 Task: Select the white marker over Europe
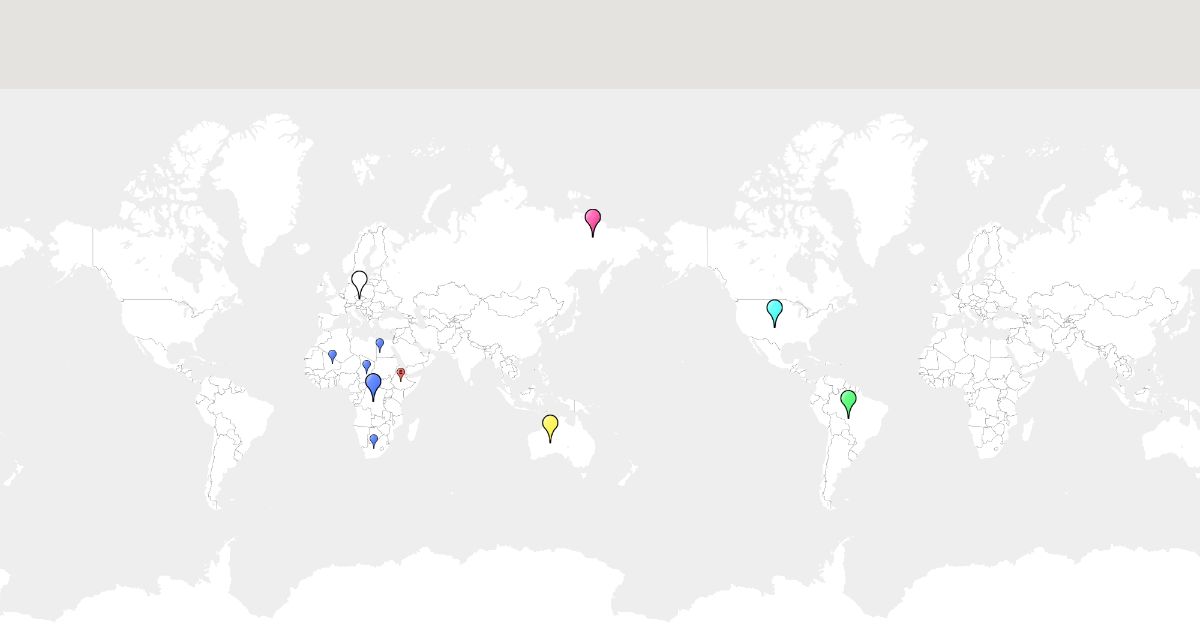point(359,284)
